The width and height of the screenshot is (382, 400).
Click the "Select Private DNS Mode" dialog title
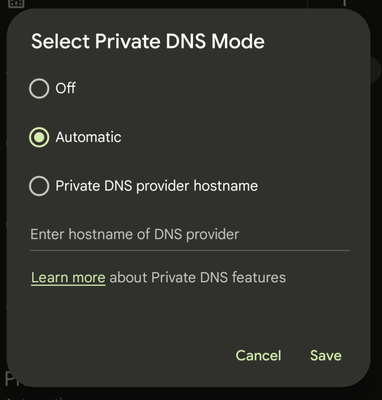coord(148,41)
